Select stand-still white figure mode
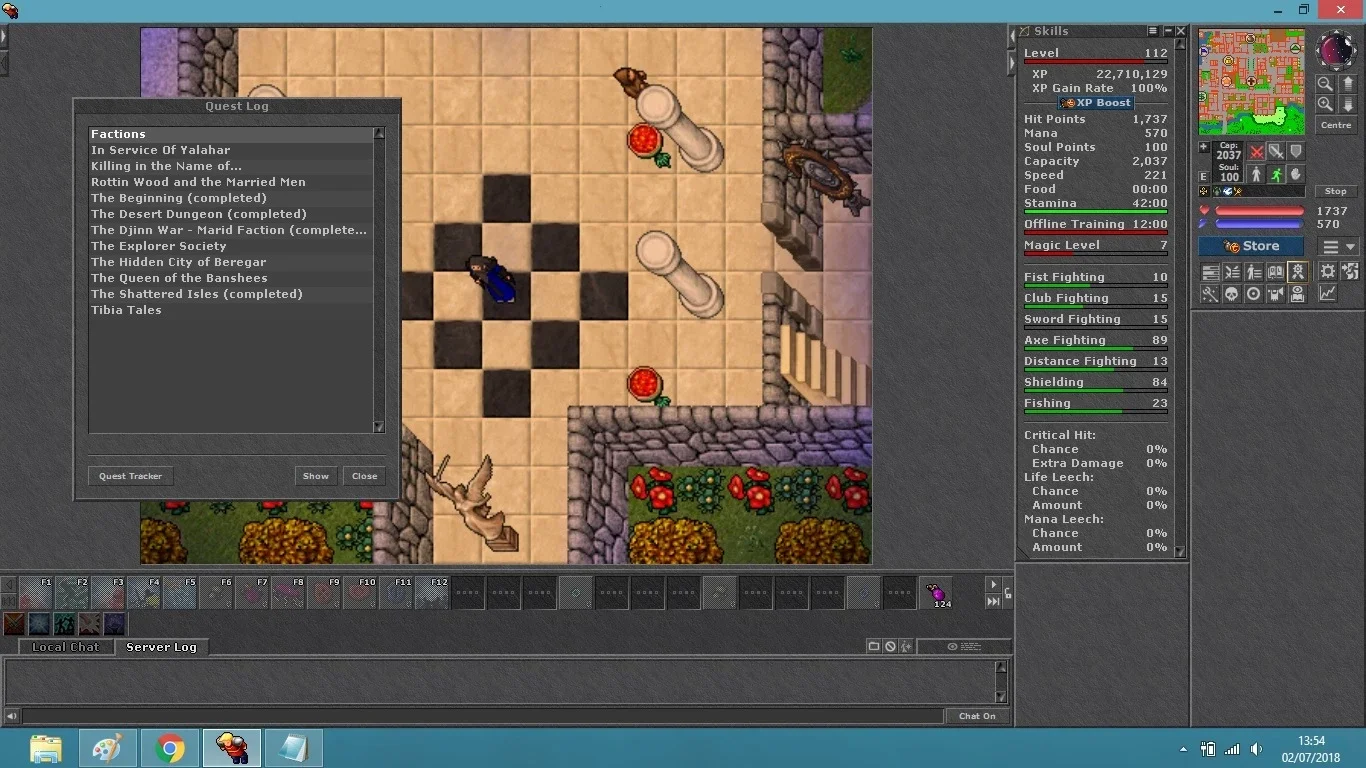This screenshot has height=768, width=1366. pos(1256,174)
